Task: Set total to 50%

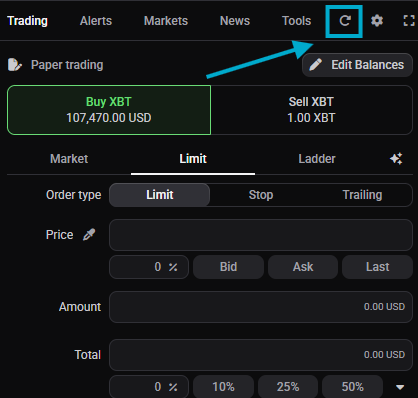Action: [x=353, y=387]
